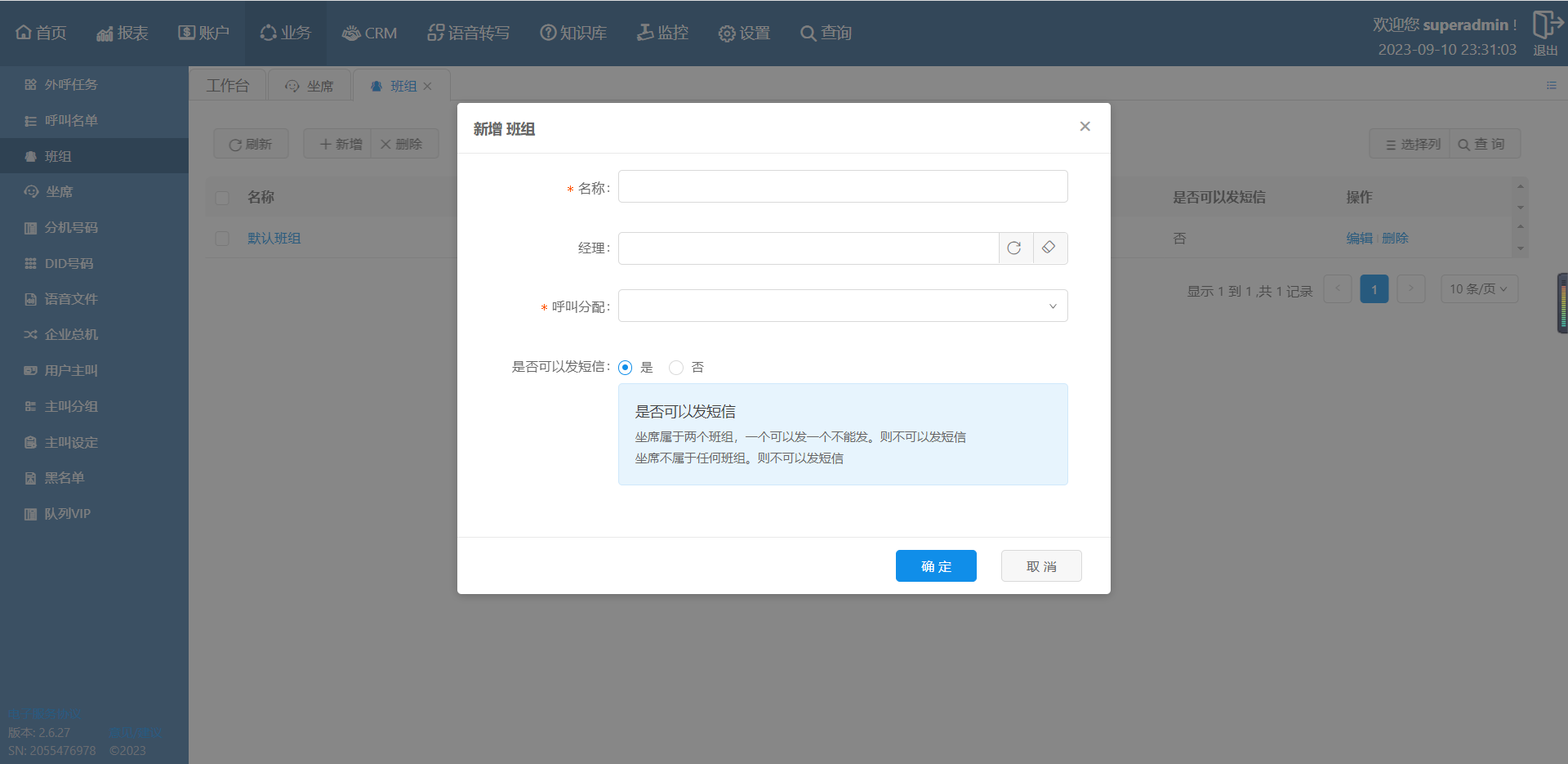Click the eraser clear icon beside 经理
Screen dimensions: 1568x764
1049,248
